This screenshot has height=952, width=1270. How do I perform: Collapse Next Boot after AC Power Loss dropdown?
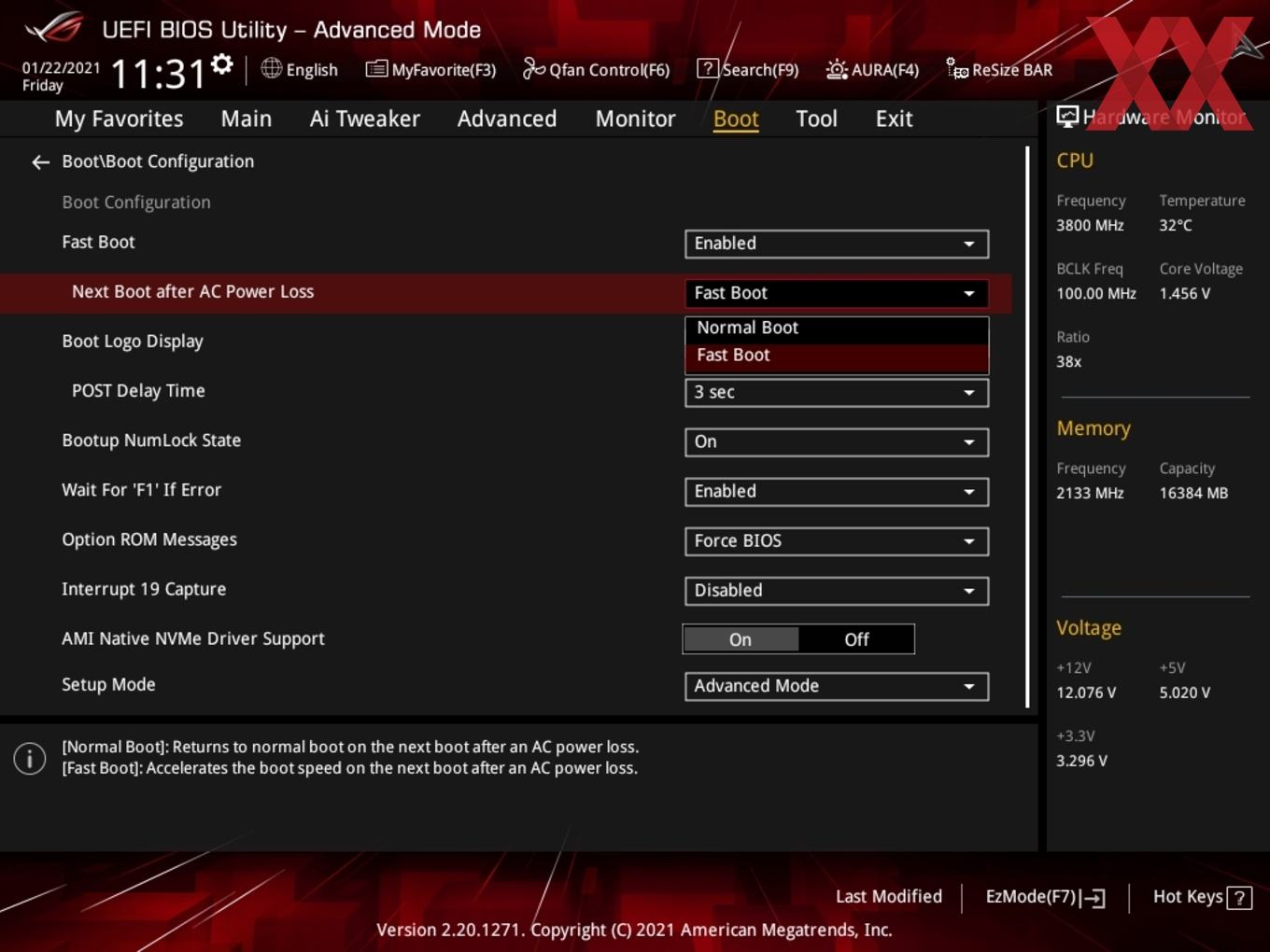[837, 293]
